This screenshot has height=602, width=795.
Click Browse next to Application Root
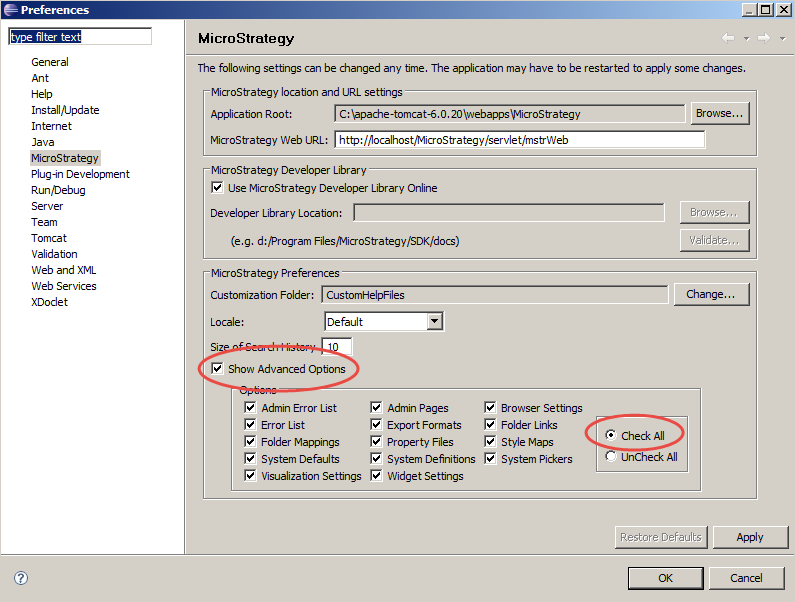tap(720, 114)
